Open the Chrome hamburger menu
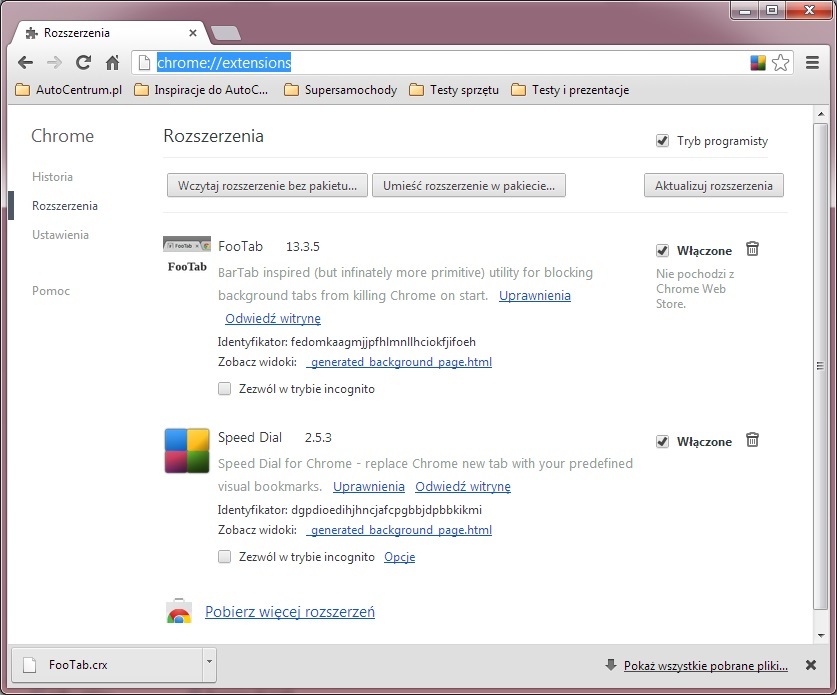Viewport: 837px width, 695px height. tap(812, 63)
